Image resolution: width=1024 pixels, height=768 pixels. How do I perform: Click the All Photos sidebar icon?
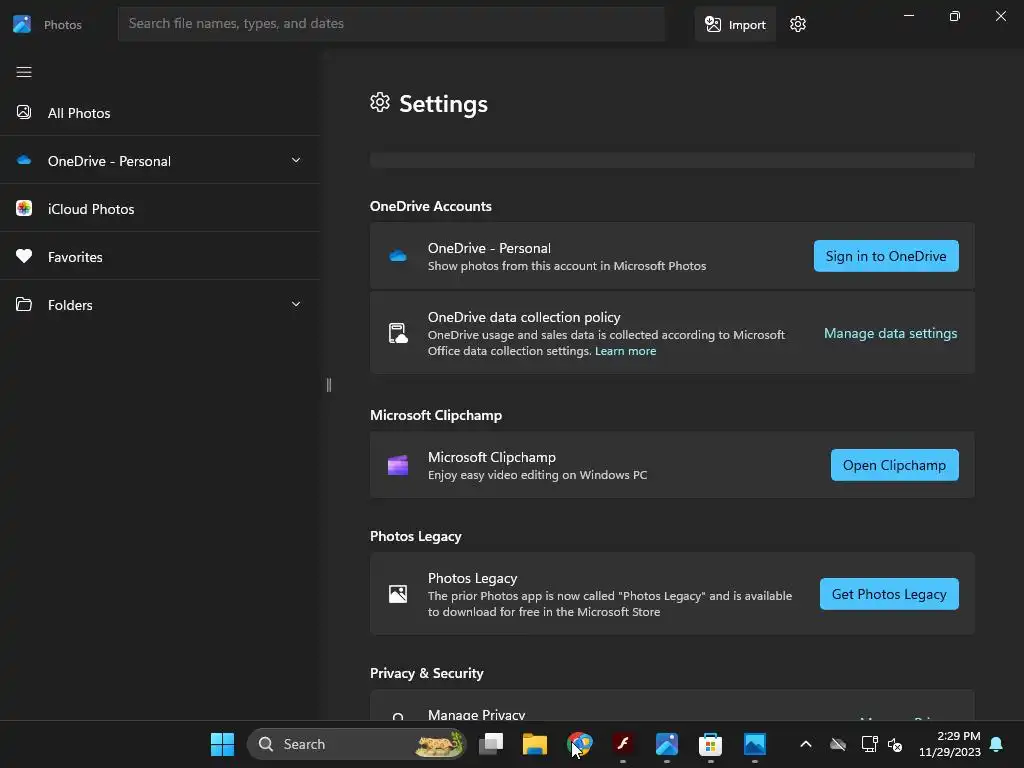pos(24,112)
